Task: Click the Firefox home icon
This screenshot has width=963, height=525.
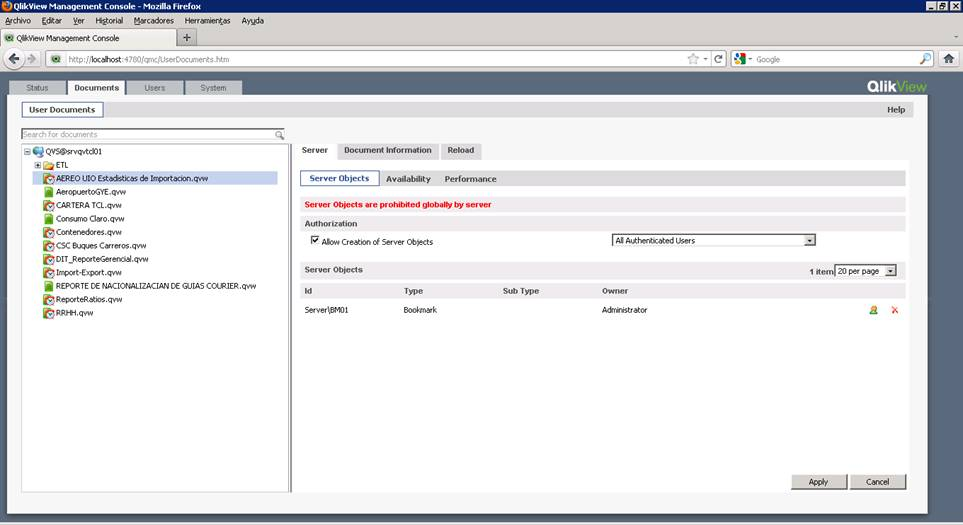Action: [948, 59]
